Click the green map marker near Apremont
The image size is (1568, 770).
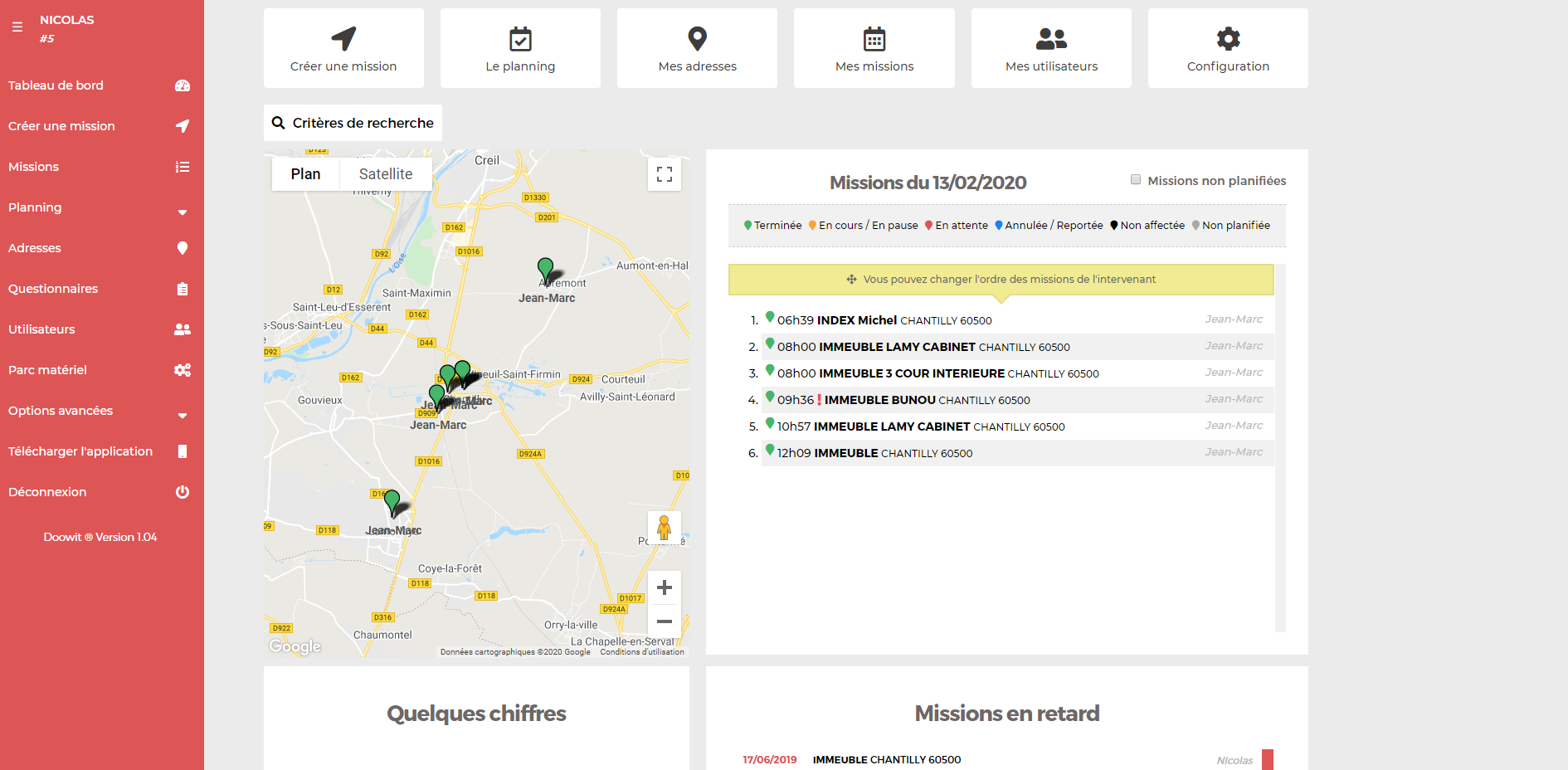pyautogui.click(x=545, y=268)
